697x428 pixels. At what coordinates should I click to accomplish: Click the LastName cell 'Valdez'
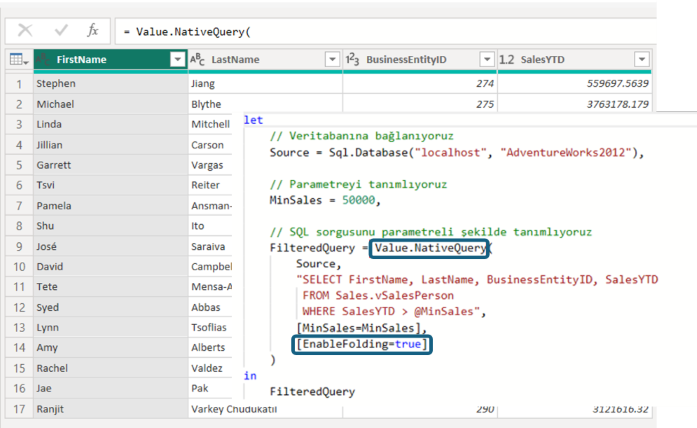pos(210,368)
